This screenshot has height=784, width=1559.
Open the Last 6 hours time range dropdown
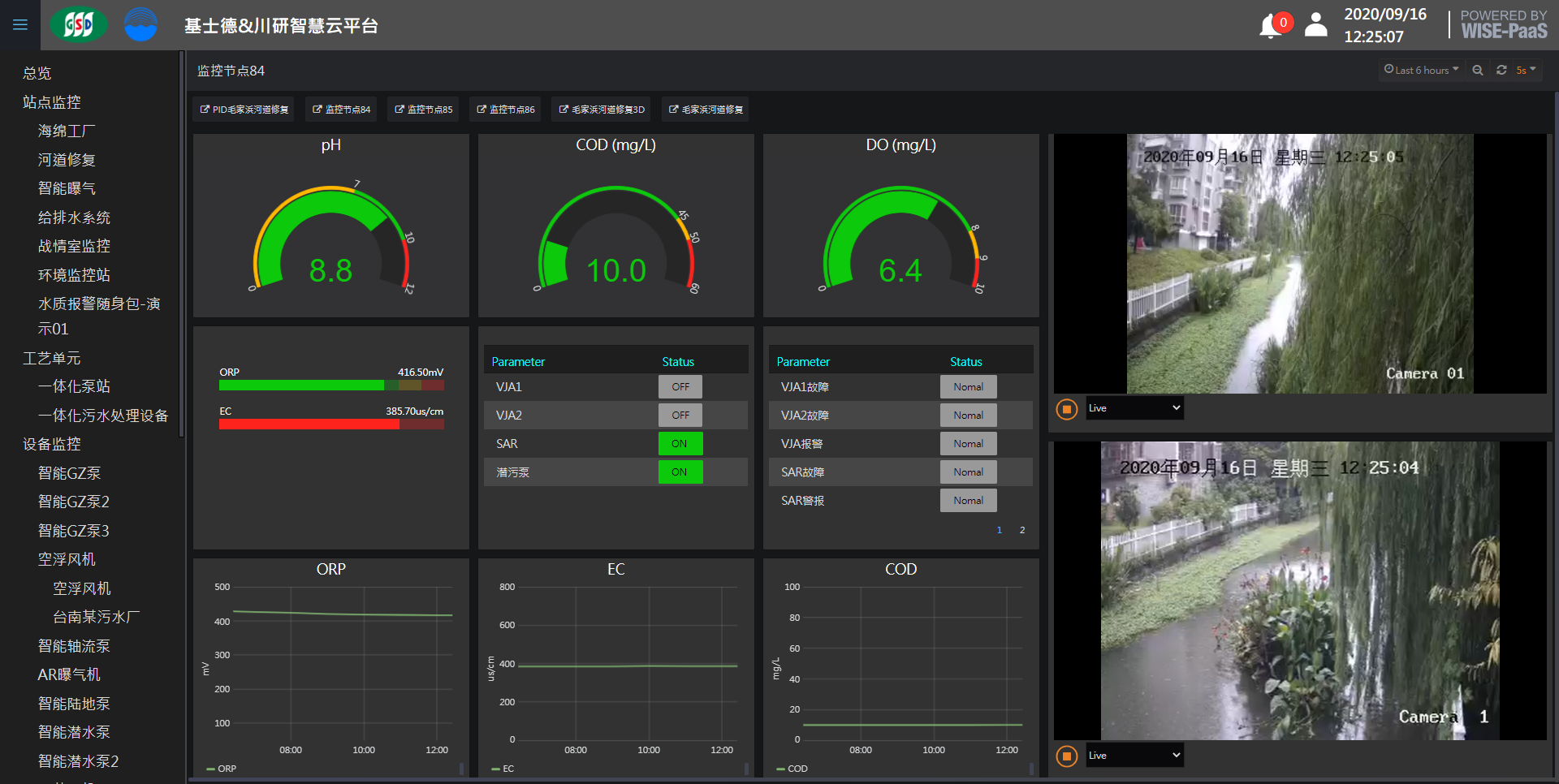[1421, 71]
